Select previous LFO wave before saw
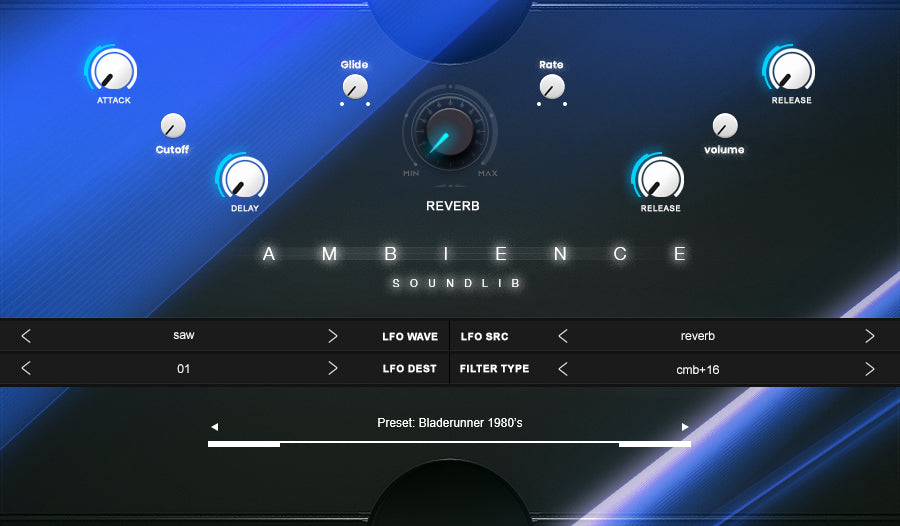The image size is (900, 526). pos(26,336)
